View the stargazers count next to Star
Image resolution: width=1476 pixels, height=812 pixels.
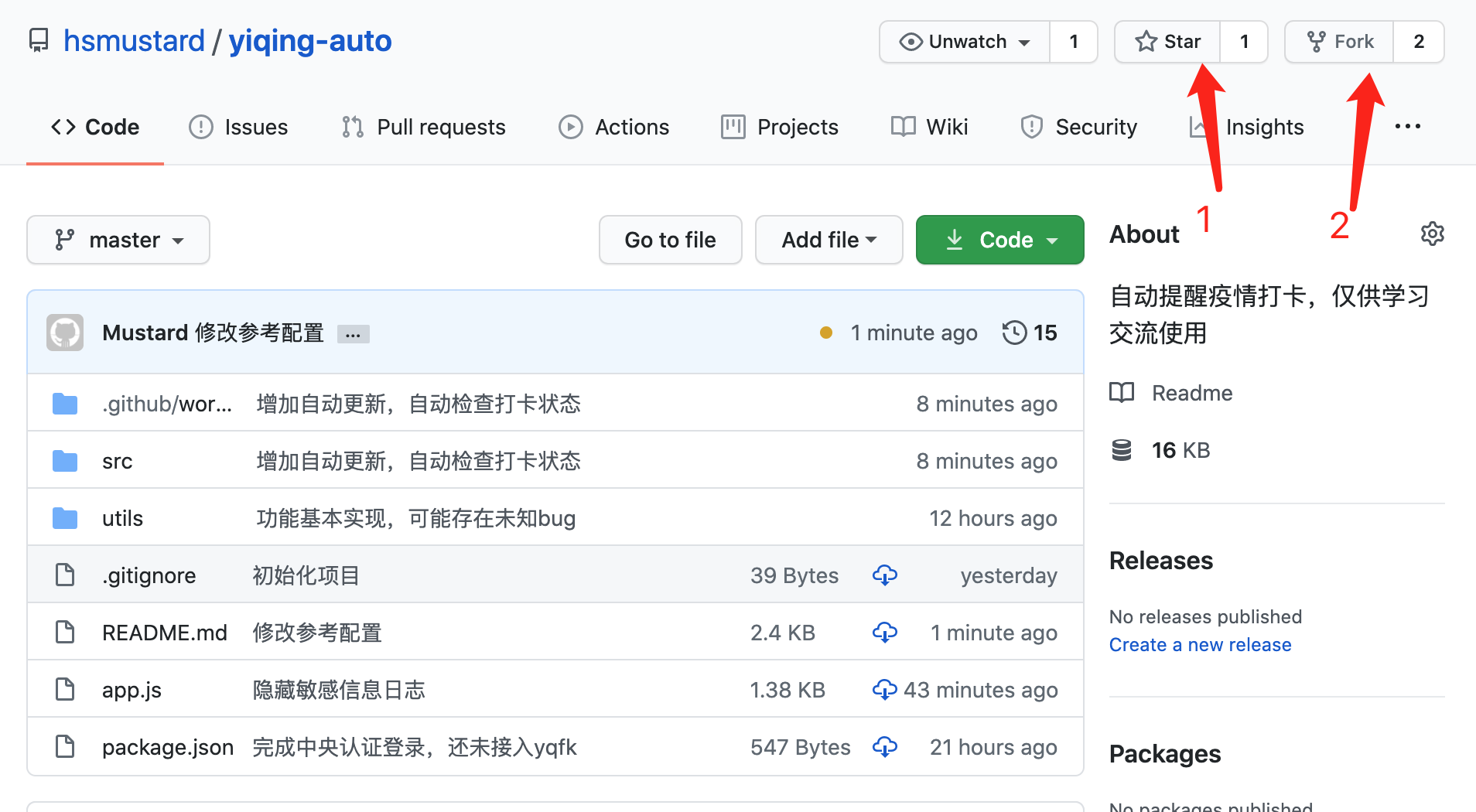[x=1244, y=42]
